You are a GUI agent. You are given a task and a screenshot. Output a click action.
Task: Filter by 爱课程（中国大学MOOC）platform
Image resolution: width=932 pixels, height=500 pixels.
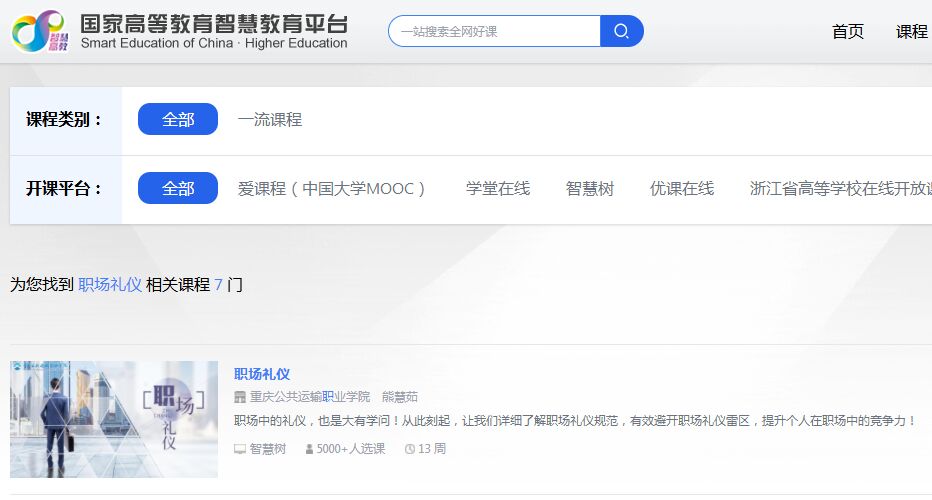coord(332,188)
